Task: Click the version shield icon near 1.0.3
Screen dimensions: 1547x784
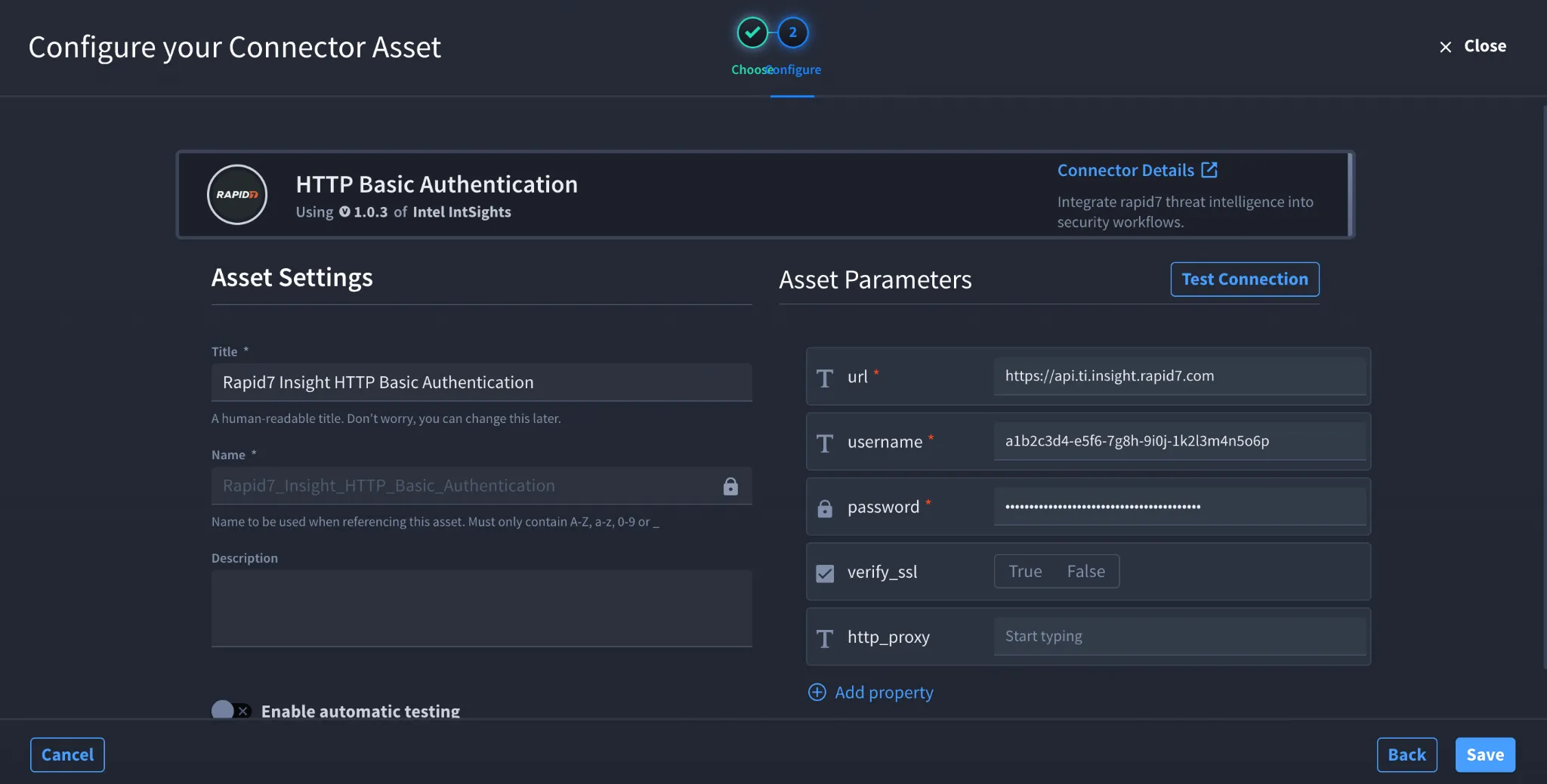Action: pos(344,211)
